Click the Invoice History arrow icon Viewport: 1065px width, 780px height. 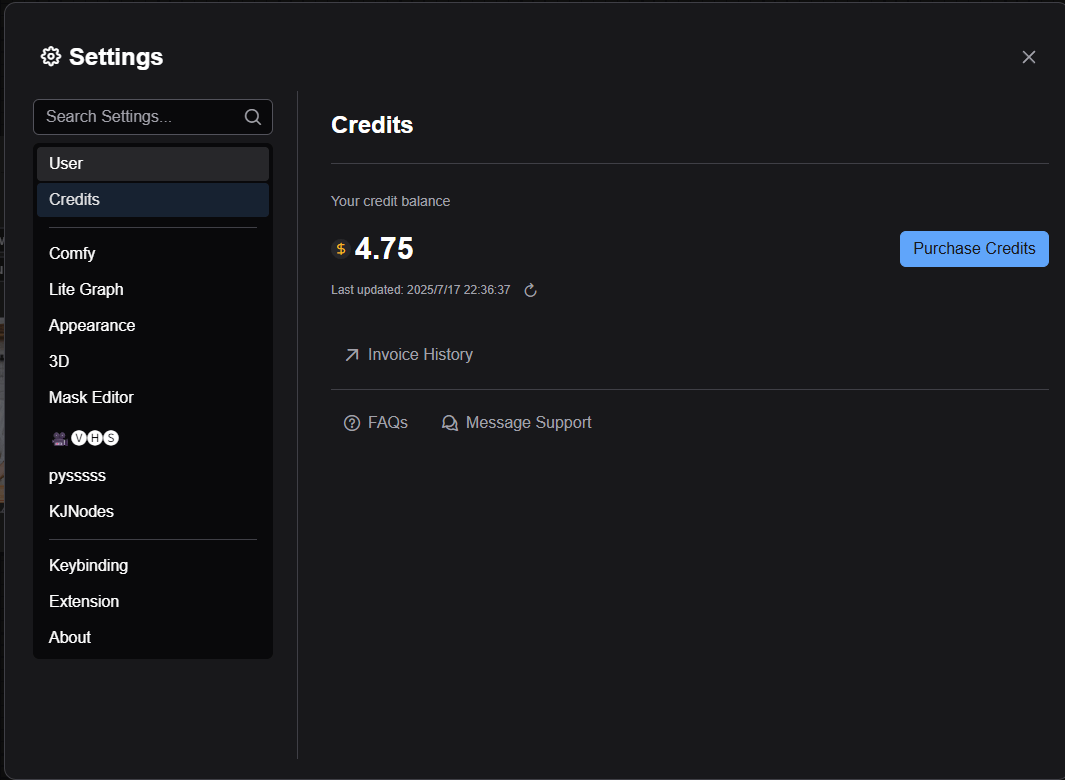(x=352, y=355)
